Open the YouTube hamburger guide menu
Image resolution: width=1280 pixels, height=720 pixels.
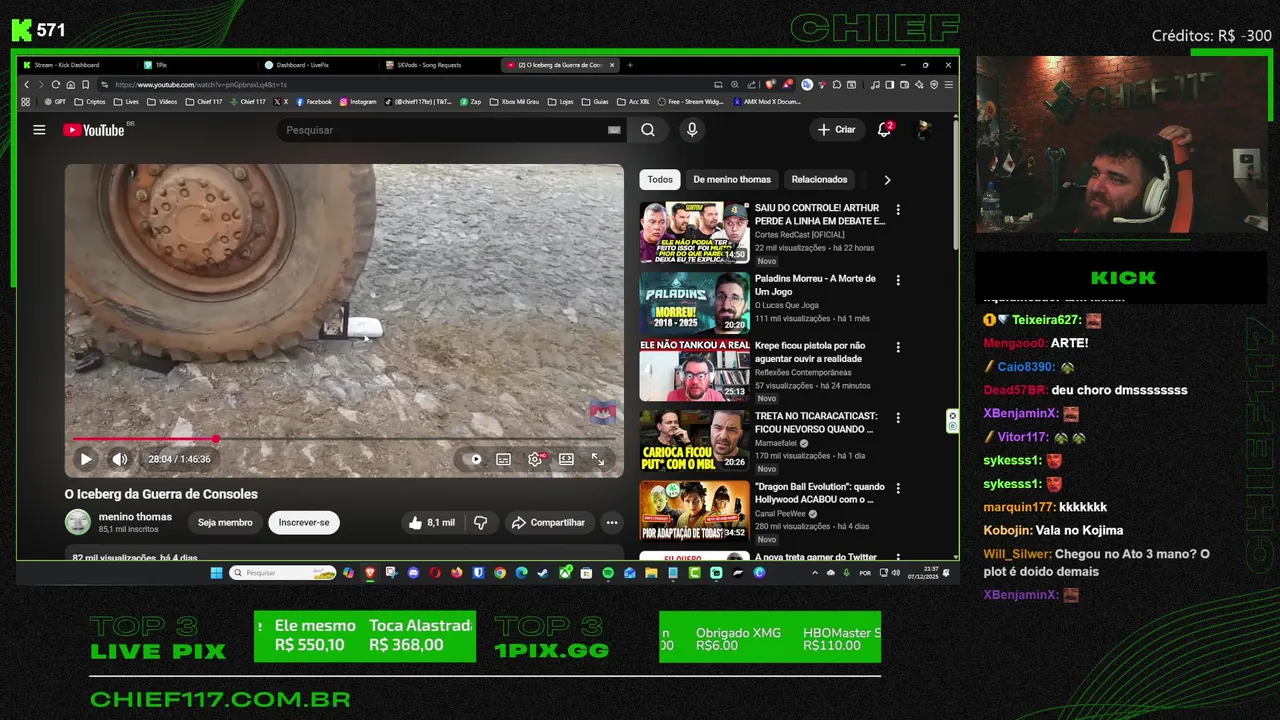[39, 130]
